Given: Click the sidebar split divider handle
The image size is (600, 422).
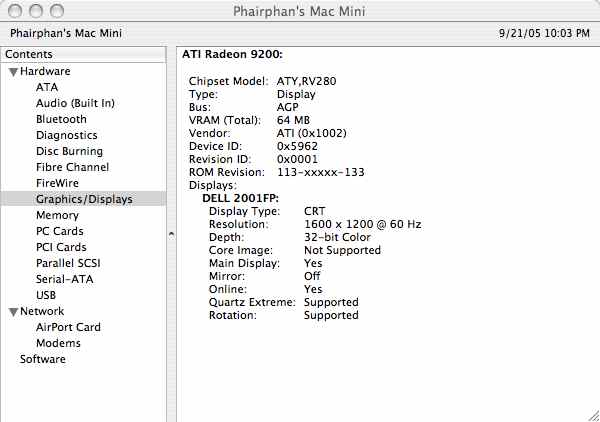Looking at the screenshot, I should (x=169, y=232).
